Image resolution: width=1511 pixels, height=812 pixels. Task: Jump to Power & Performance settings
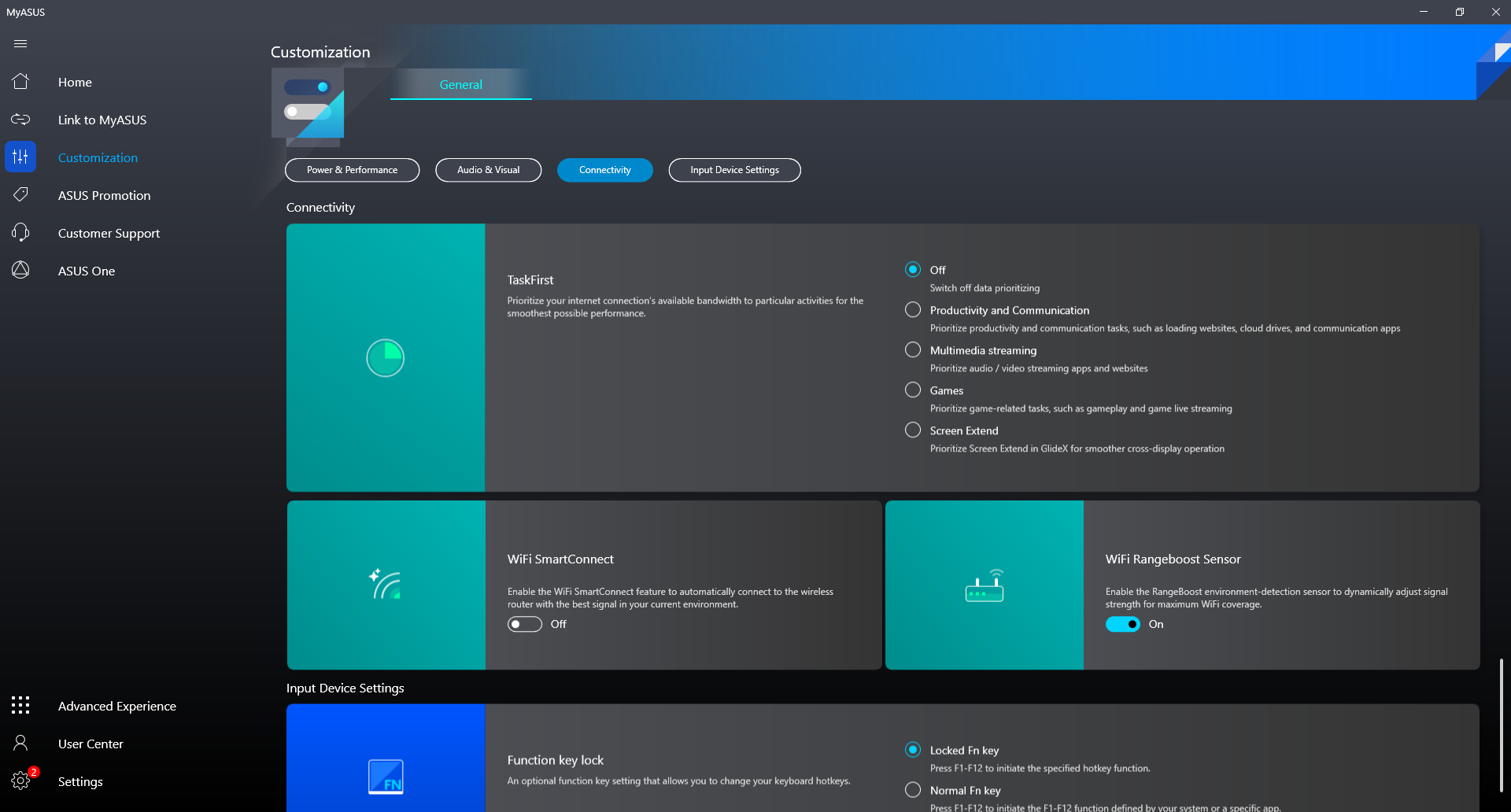pyautogui.click(x=353, y=170)
